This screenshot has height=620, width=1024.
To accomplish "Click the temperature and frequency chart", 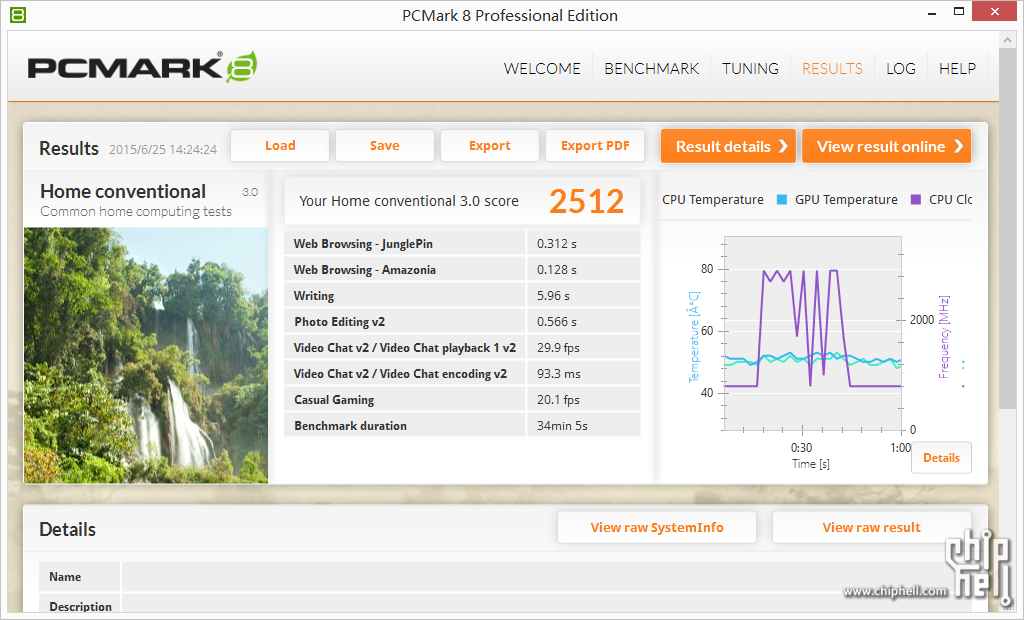I will (x=813, y=334).
